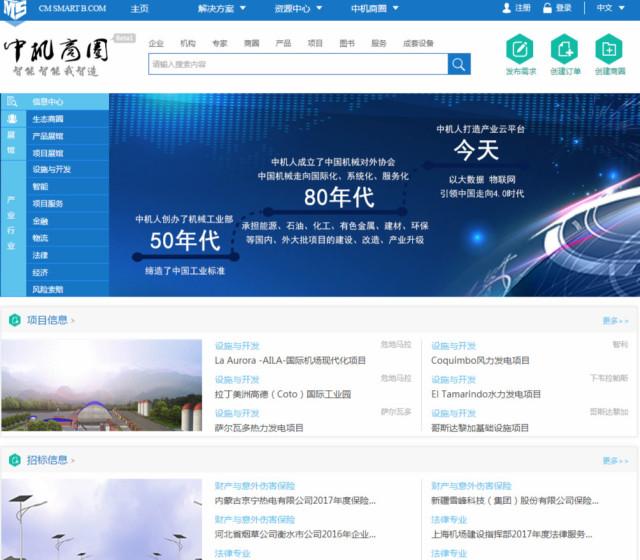Click the 信息中心 sidebar search icon

[12, 102]
